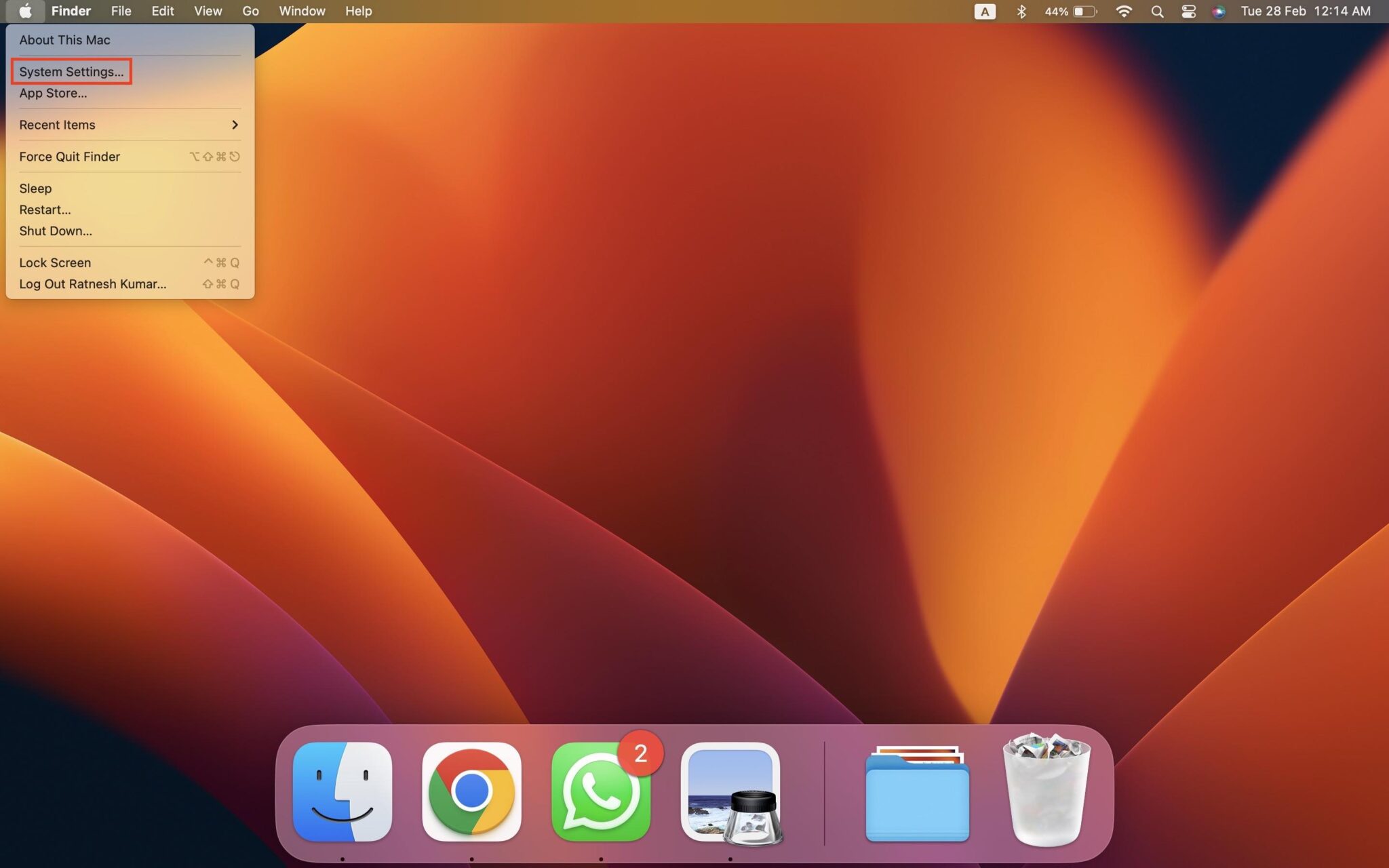Choose About This Mac
This screenshot has width=1389, height=868.
64,39
